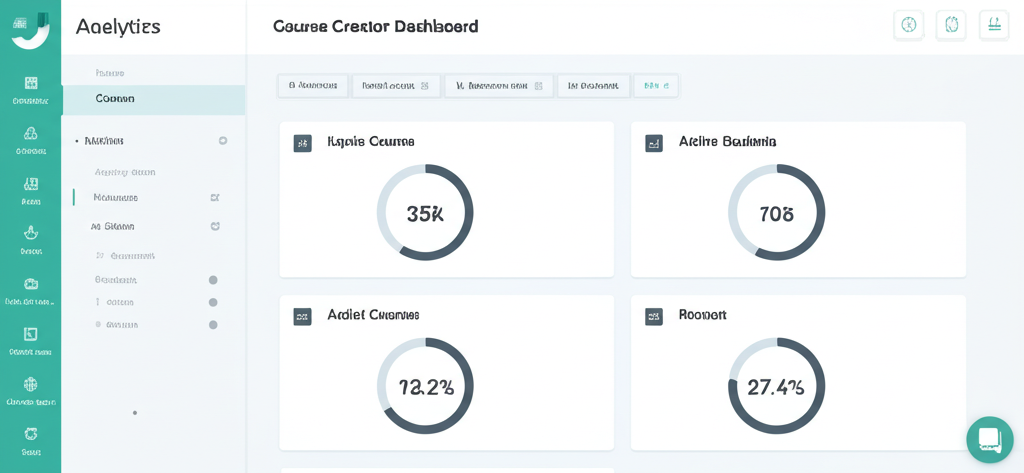Open the grid dashboard icon in the green sidebar

point(31,82)
